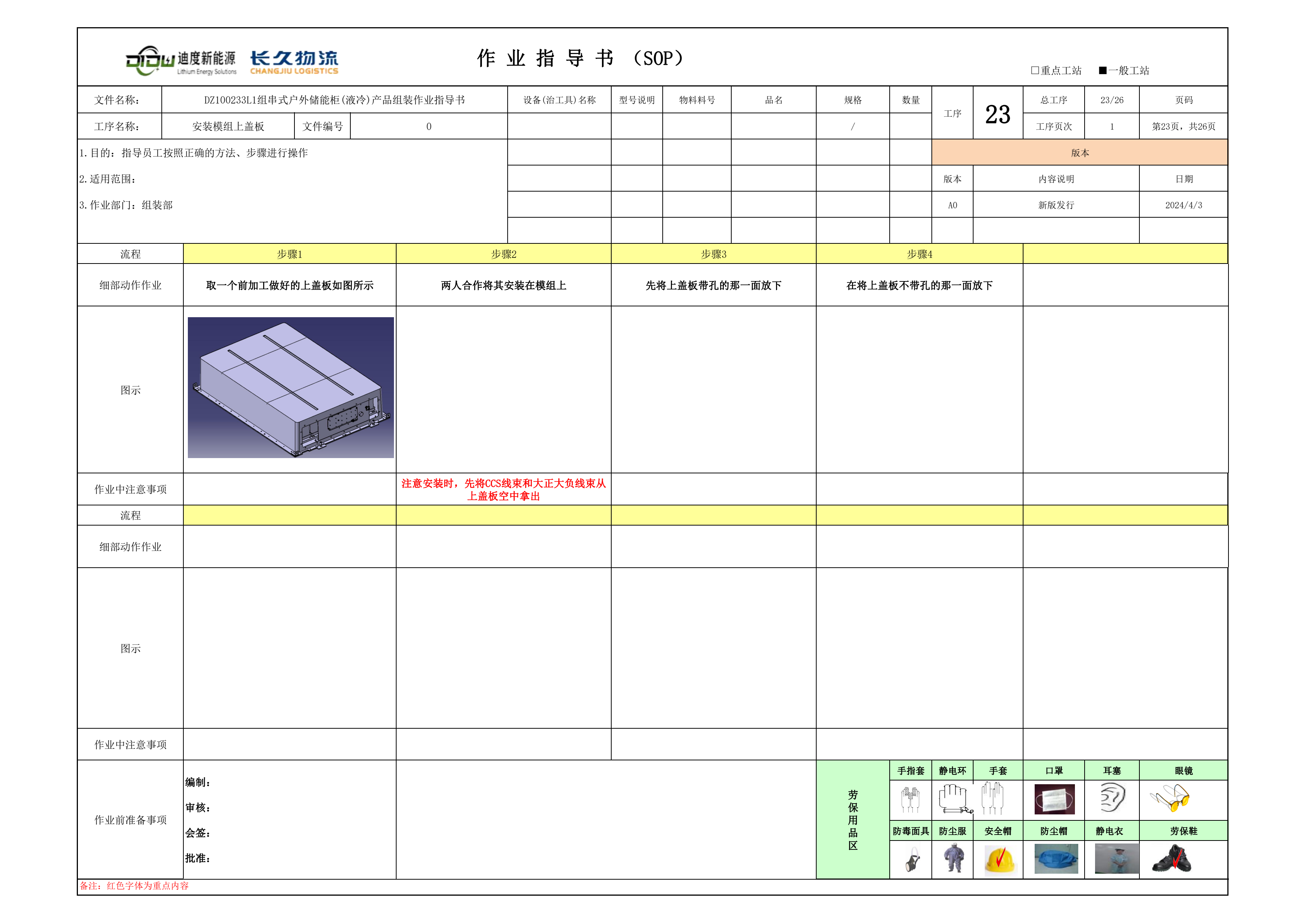Click the finger cots hands icon
This screenshot has width=1306, height=924.
pos(910,799)
